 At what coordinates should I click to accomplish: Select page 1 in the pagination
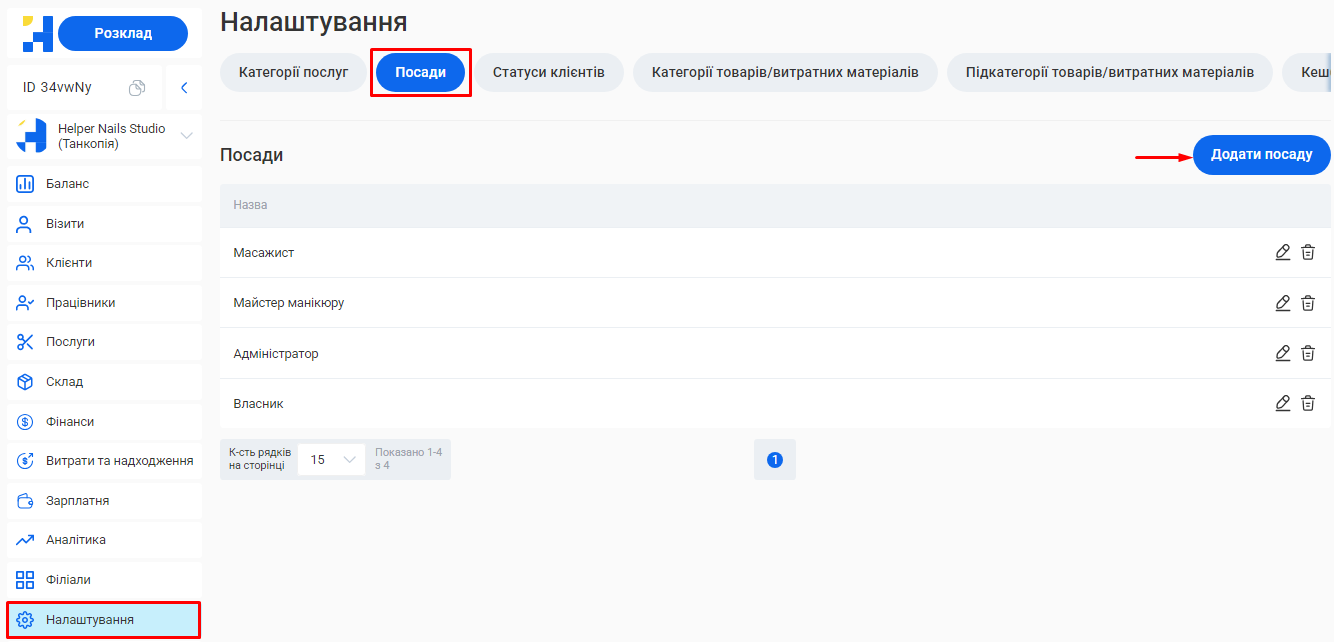(775, 459)
